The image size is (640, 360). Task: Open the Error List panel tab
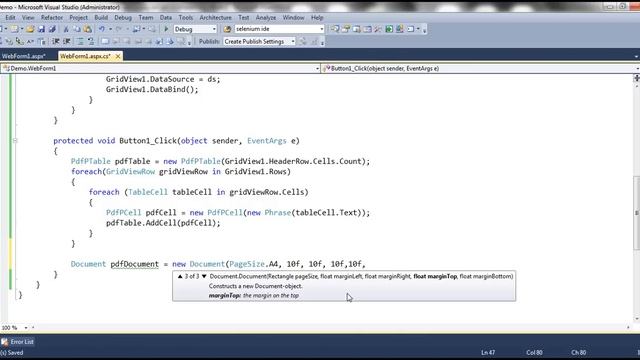(x=18, y=342)
